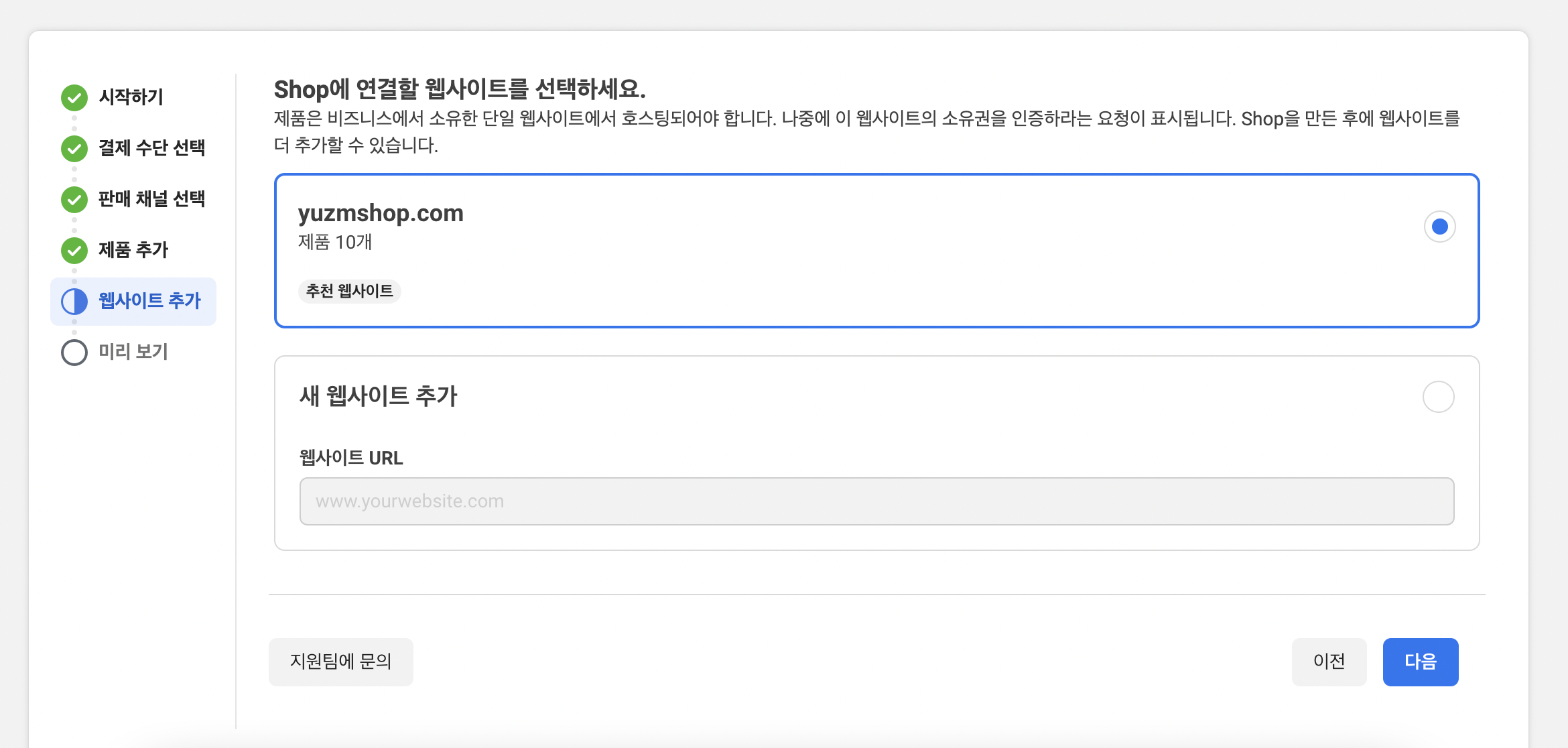
Task: Select the 웹사이트 추가 step
Action: tap(133, 302)
